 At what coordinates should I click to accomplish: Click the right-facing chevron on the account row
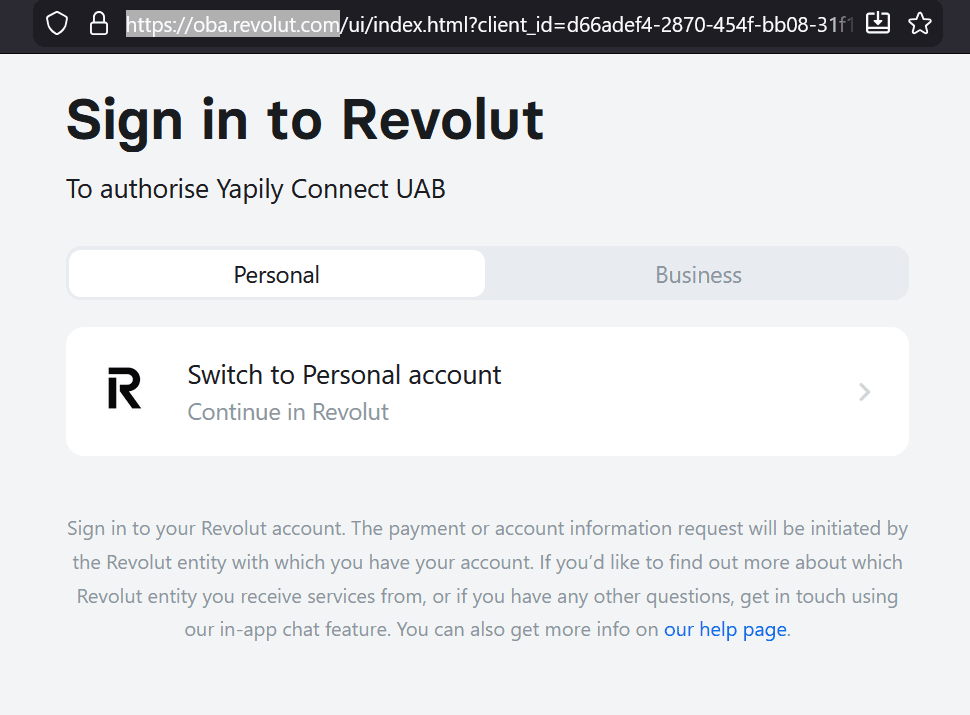pos(863,391)
